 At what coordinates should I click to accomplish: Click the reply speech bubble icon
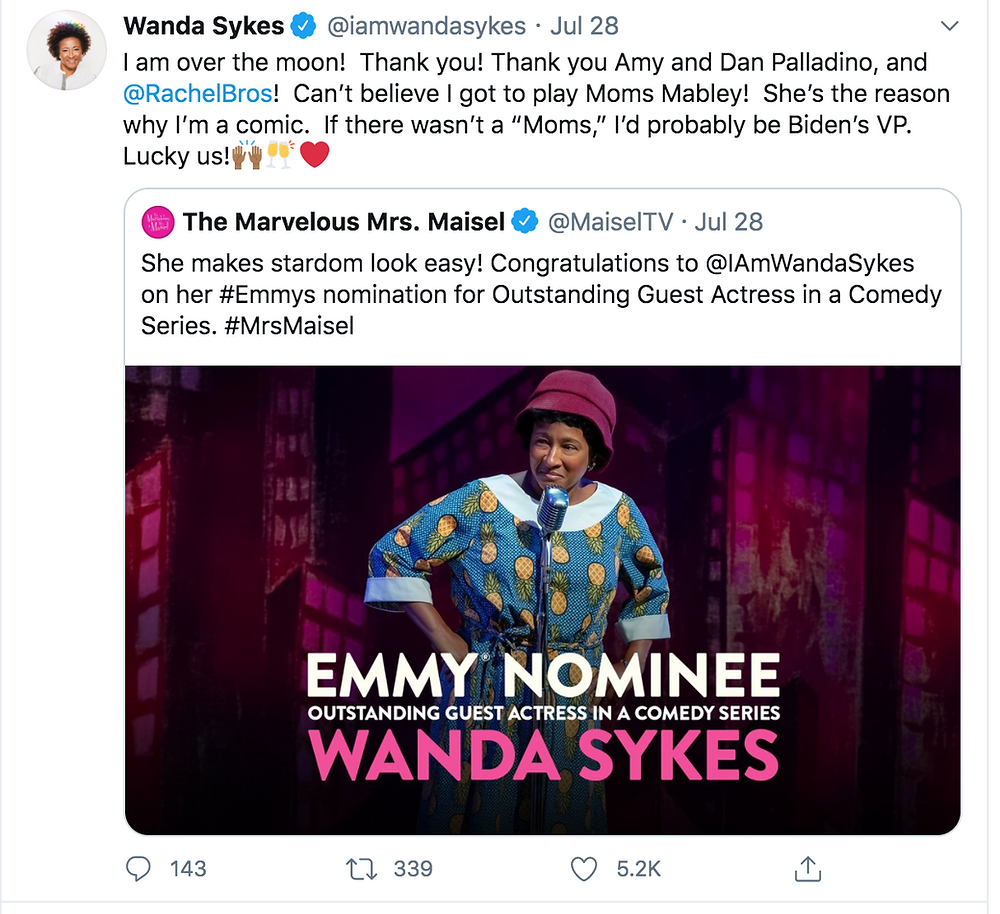tap(138, 869)
